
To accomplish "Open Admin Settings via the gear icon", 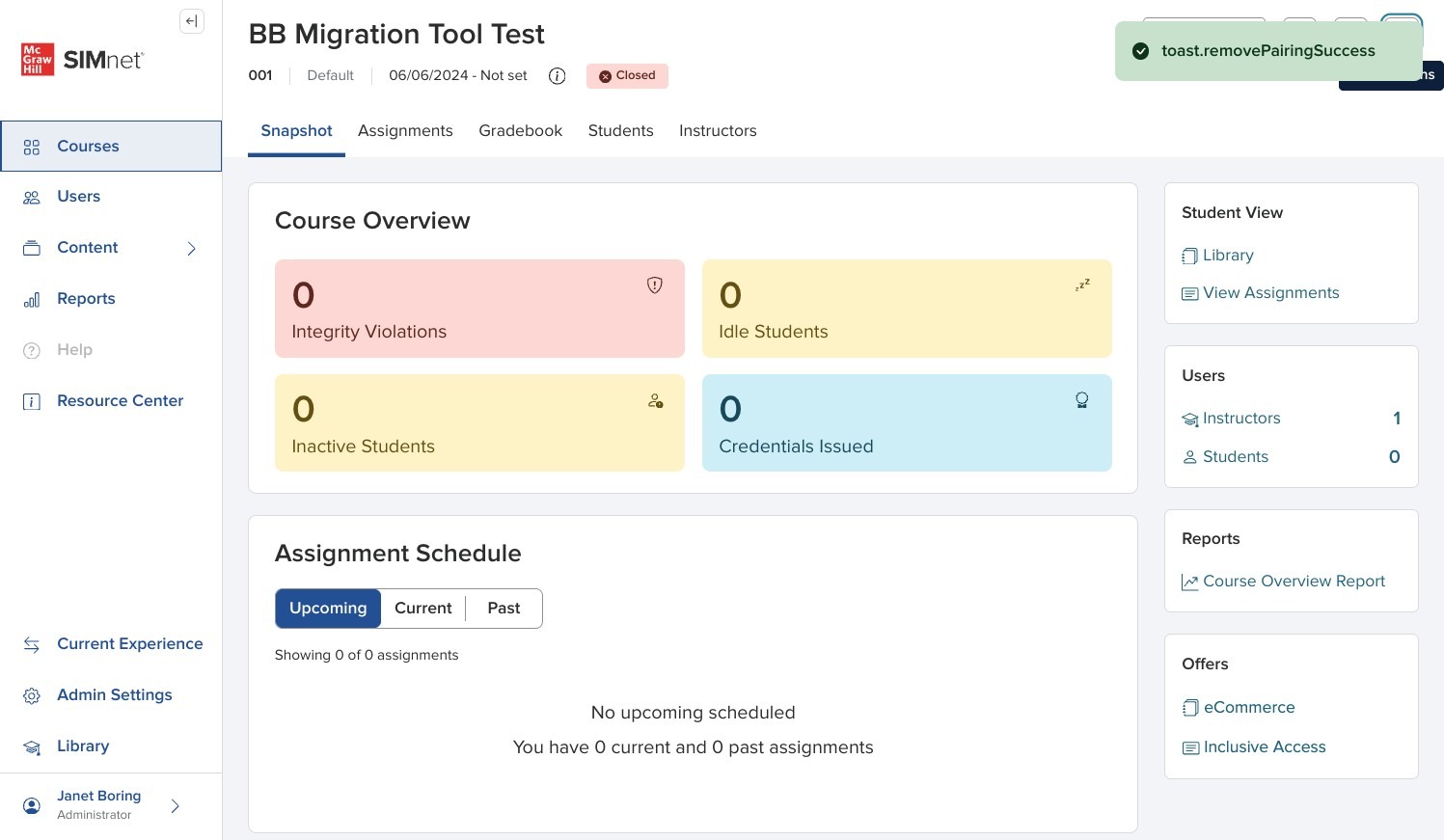I will pyautogui.click(x=32, y=695).
